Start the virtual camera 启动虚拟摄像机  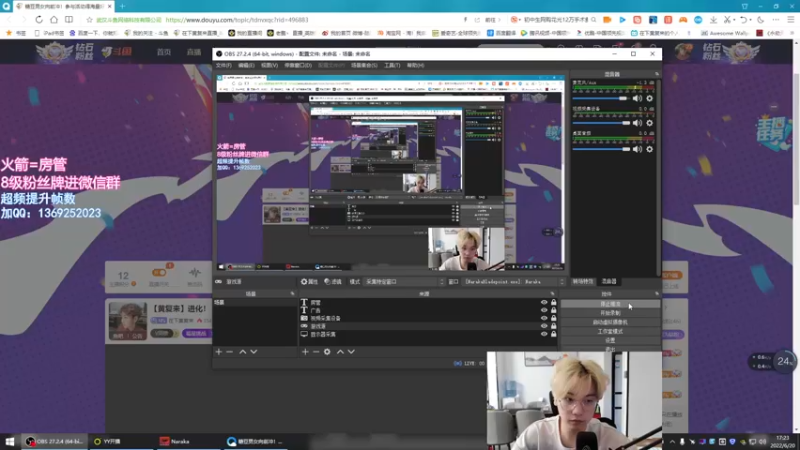point(610,322)
